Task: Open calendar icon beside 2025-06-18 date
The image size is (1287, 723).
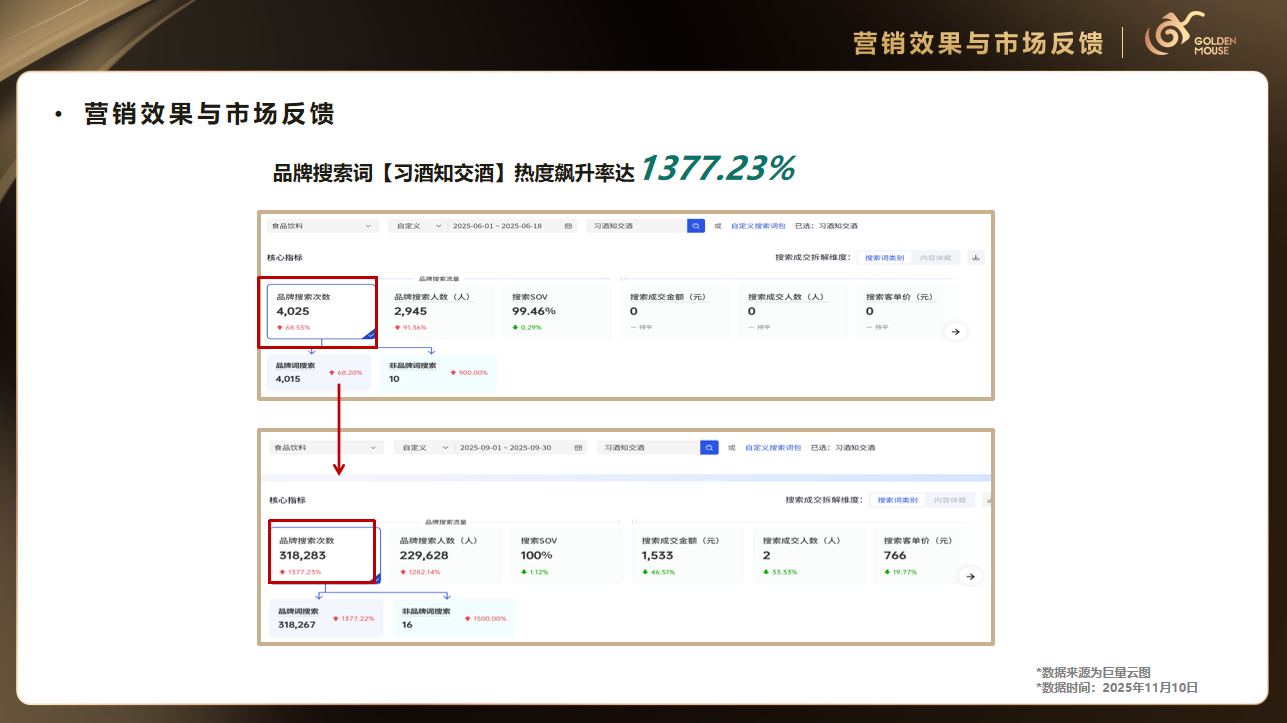Action: click(568, 226)
